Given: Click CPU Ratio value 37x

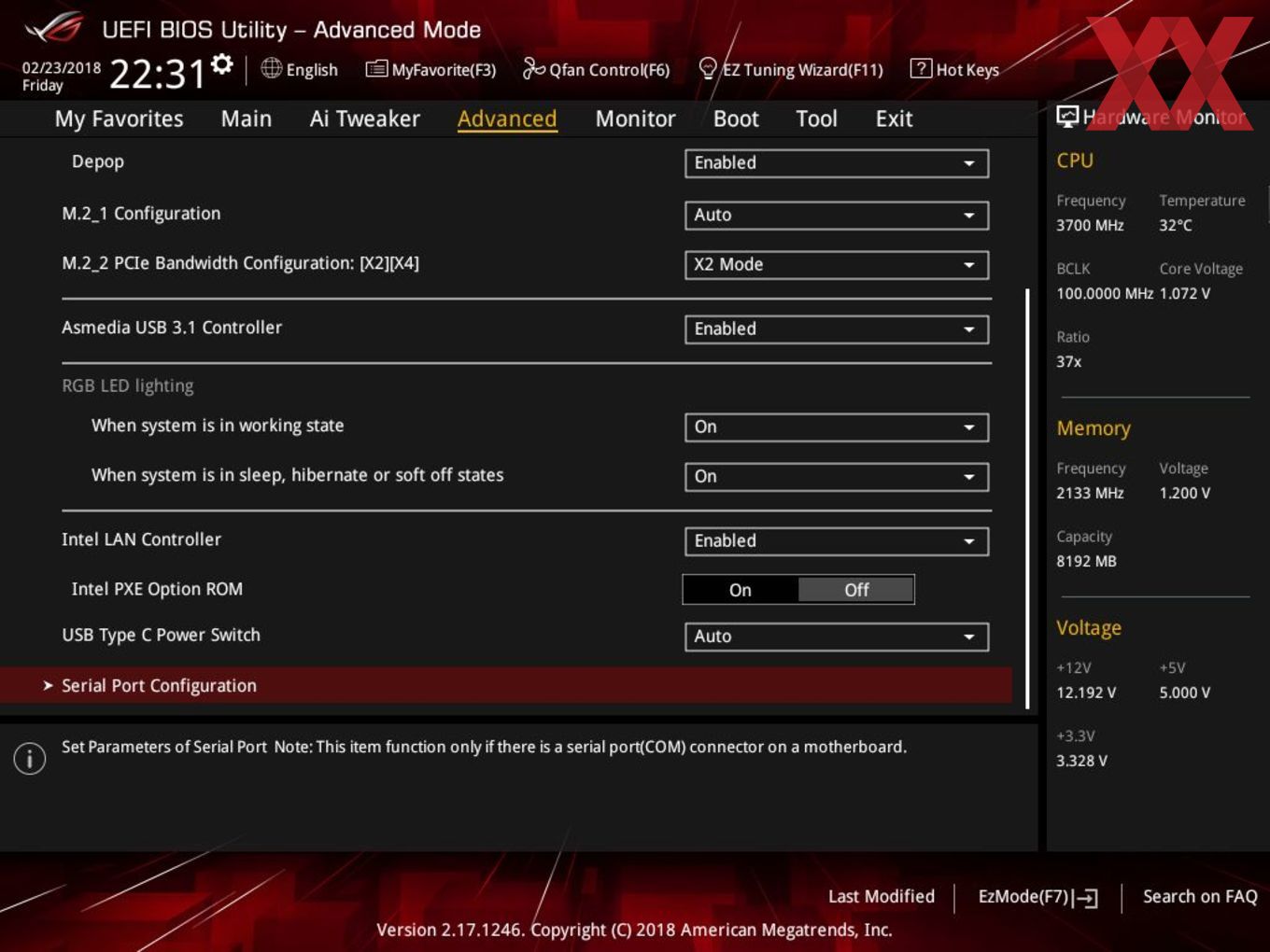Looking at the screenshot, I should tap(1069, 361).
